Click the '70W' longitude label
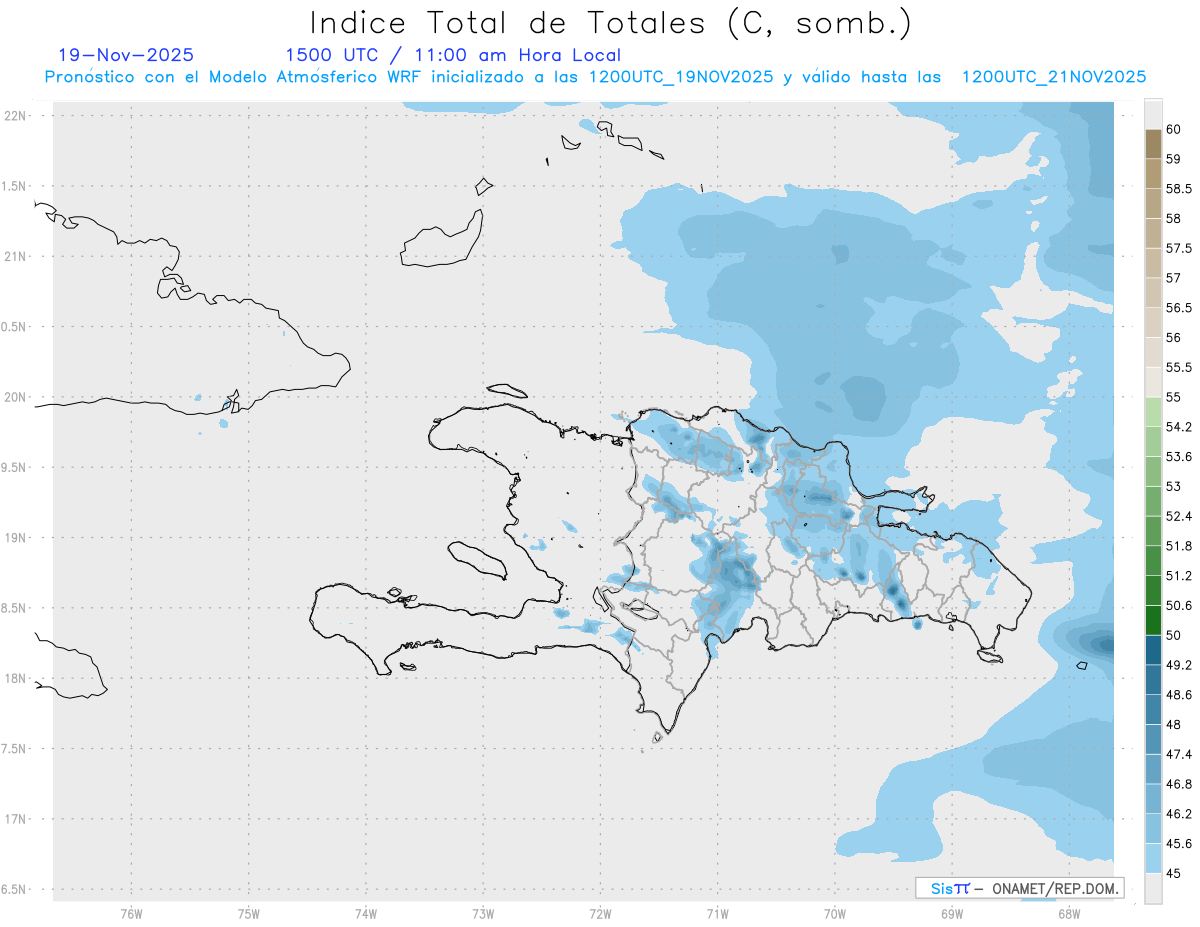Image resolution: width=1200 pixels, height=927 pixels. coord(835,913)
